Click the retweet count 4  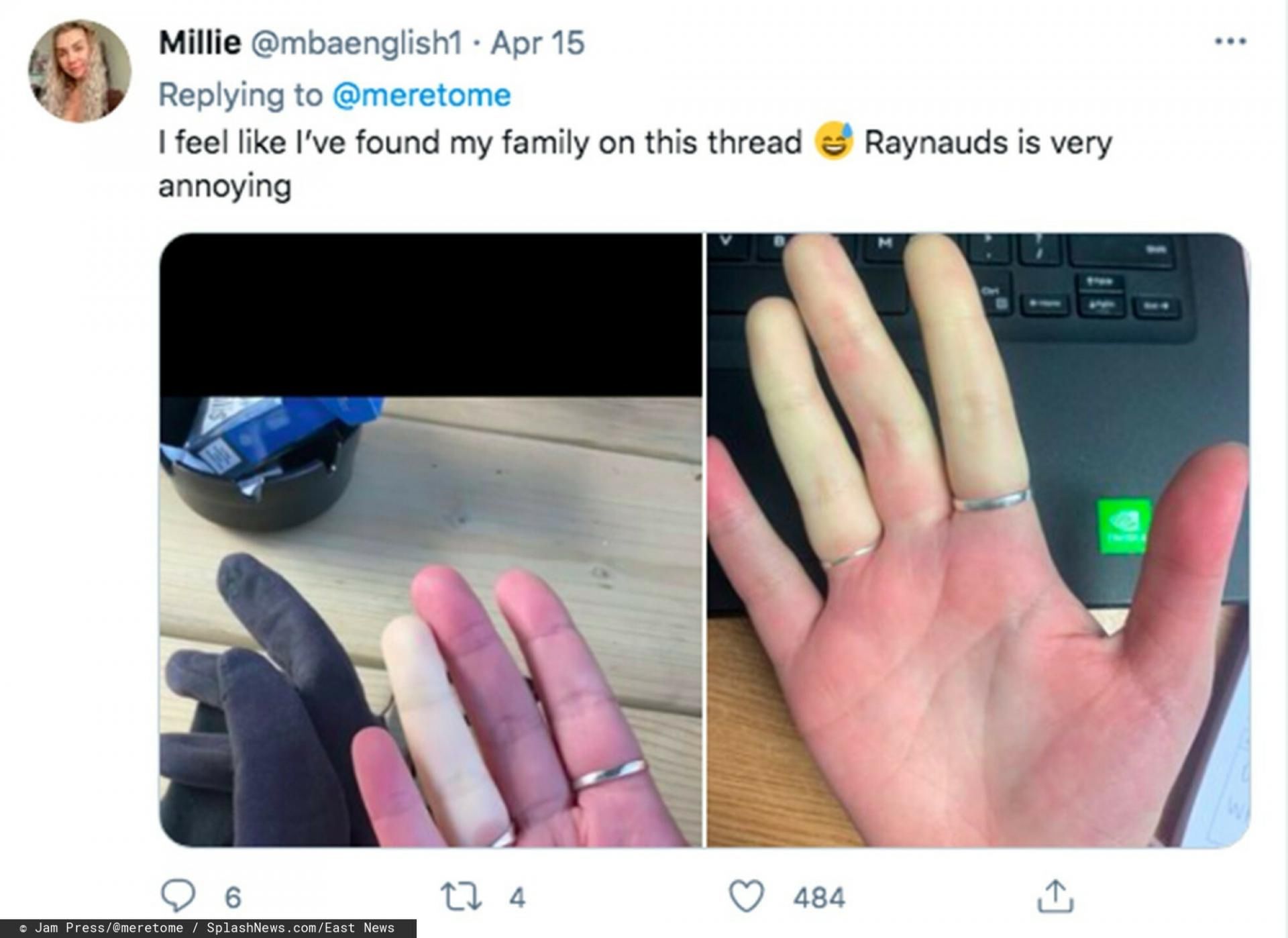click(517, 898)
